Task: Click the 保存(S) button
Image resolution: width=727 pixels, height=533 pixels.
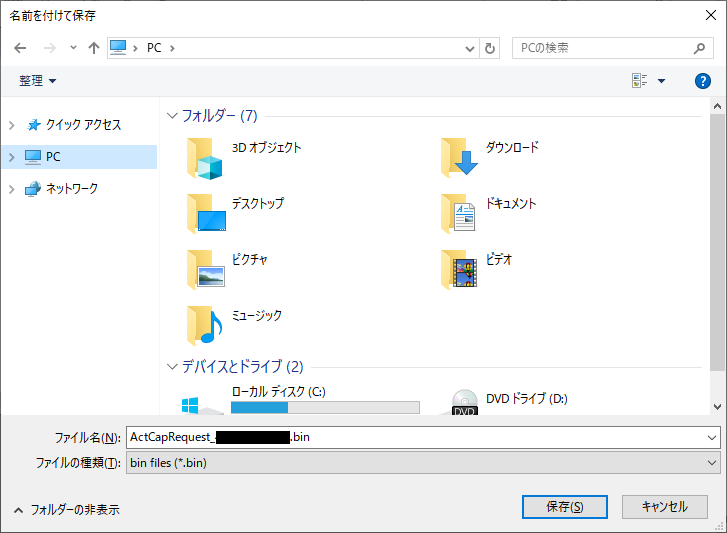Action: tap(564, 507)
